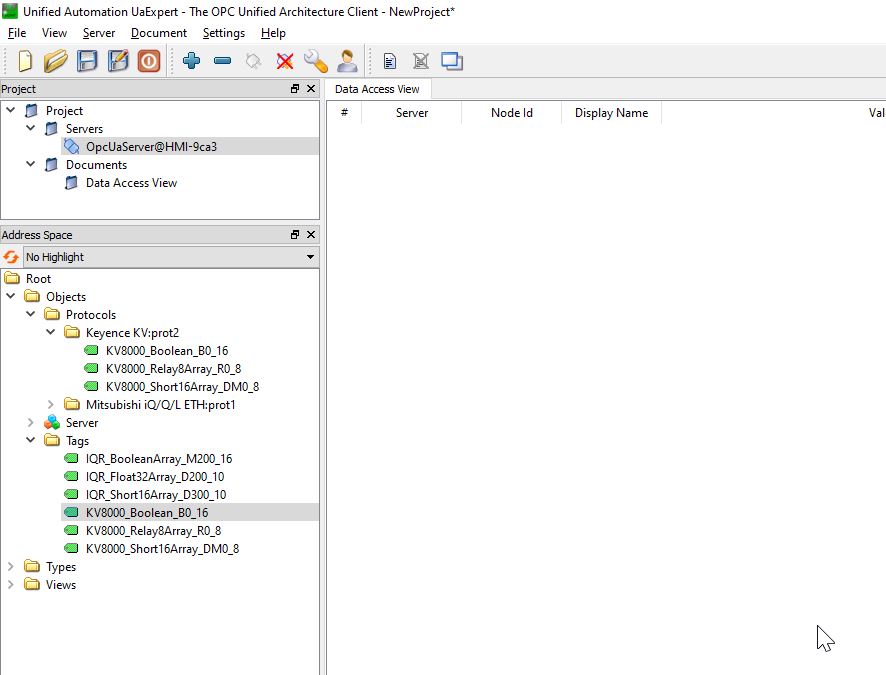Click the Display Name column header
Image resolution: width=886 pixels, height=675 pixels.
click(x=611, y=113)
